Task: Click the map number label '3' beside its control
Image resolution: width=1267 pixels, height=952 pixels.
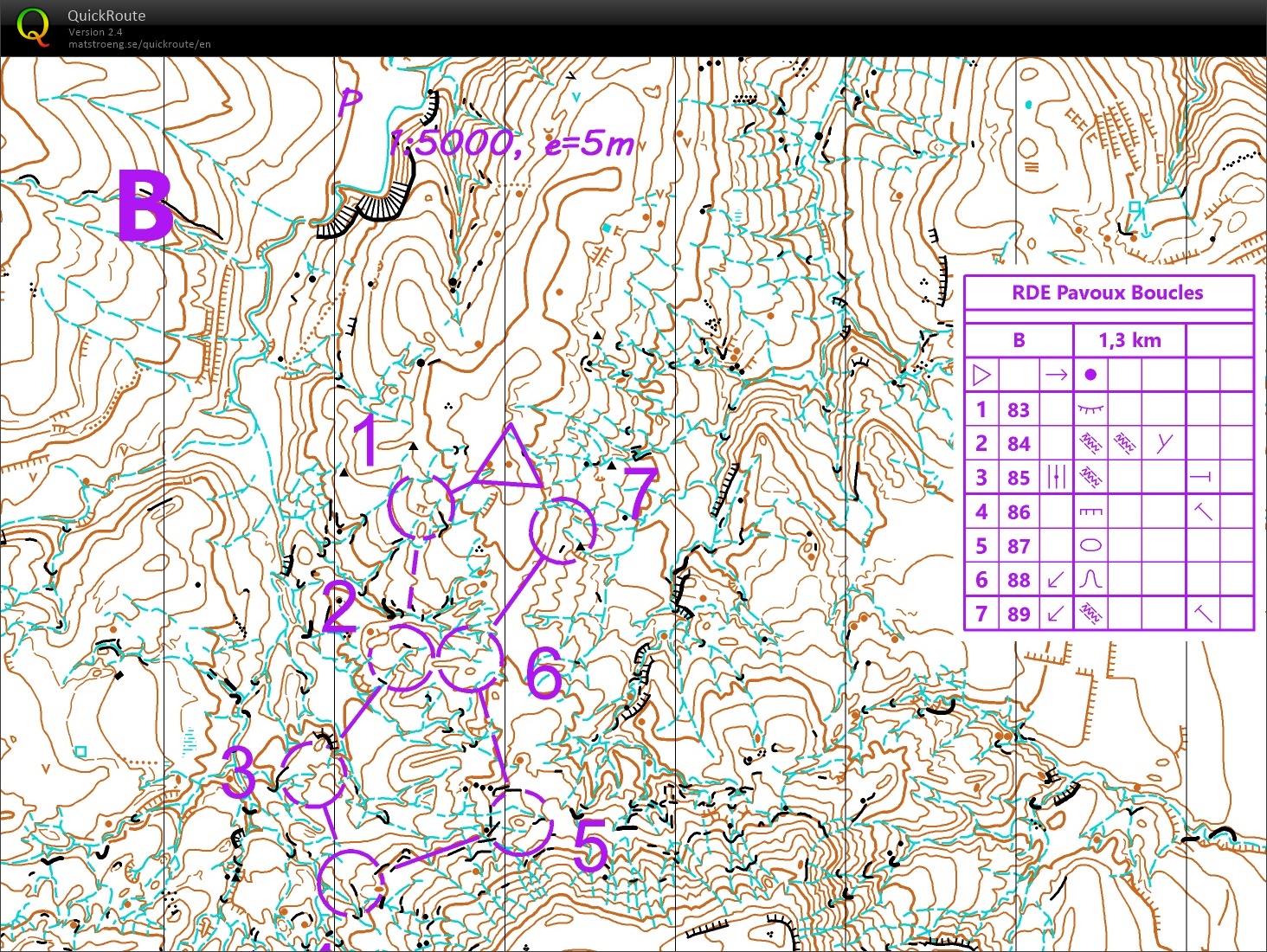Action: (239, 772)
